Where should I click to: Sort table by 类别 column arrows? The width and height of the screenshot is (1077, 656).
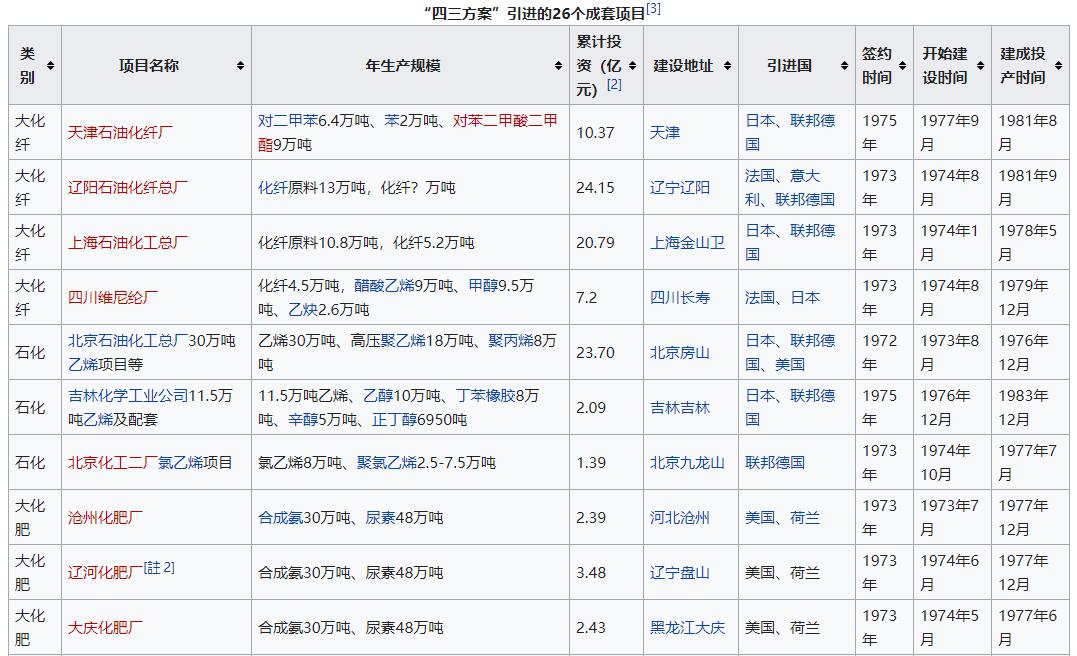[x=50, y=65]
